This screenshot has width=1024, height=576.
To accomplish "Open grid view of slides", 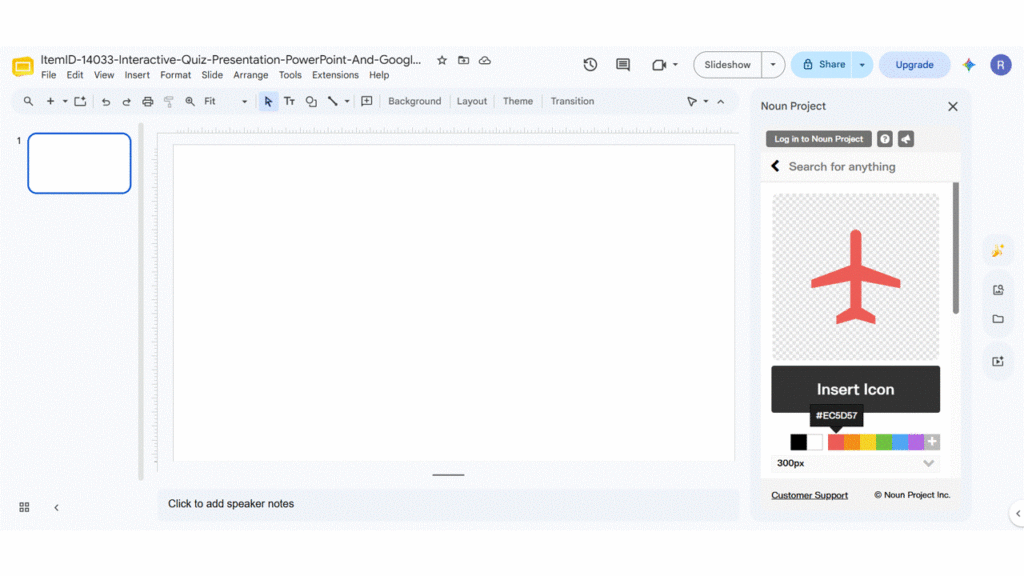I will pos(24,507).
